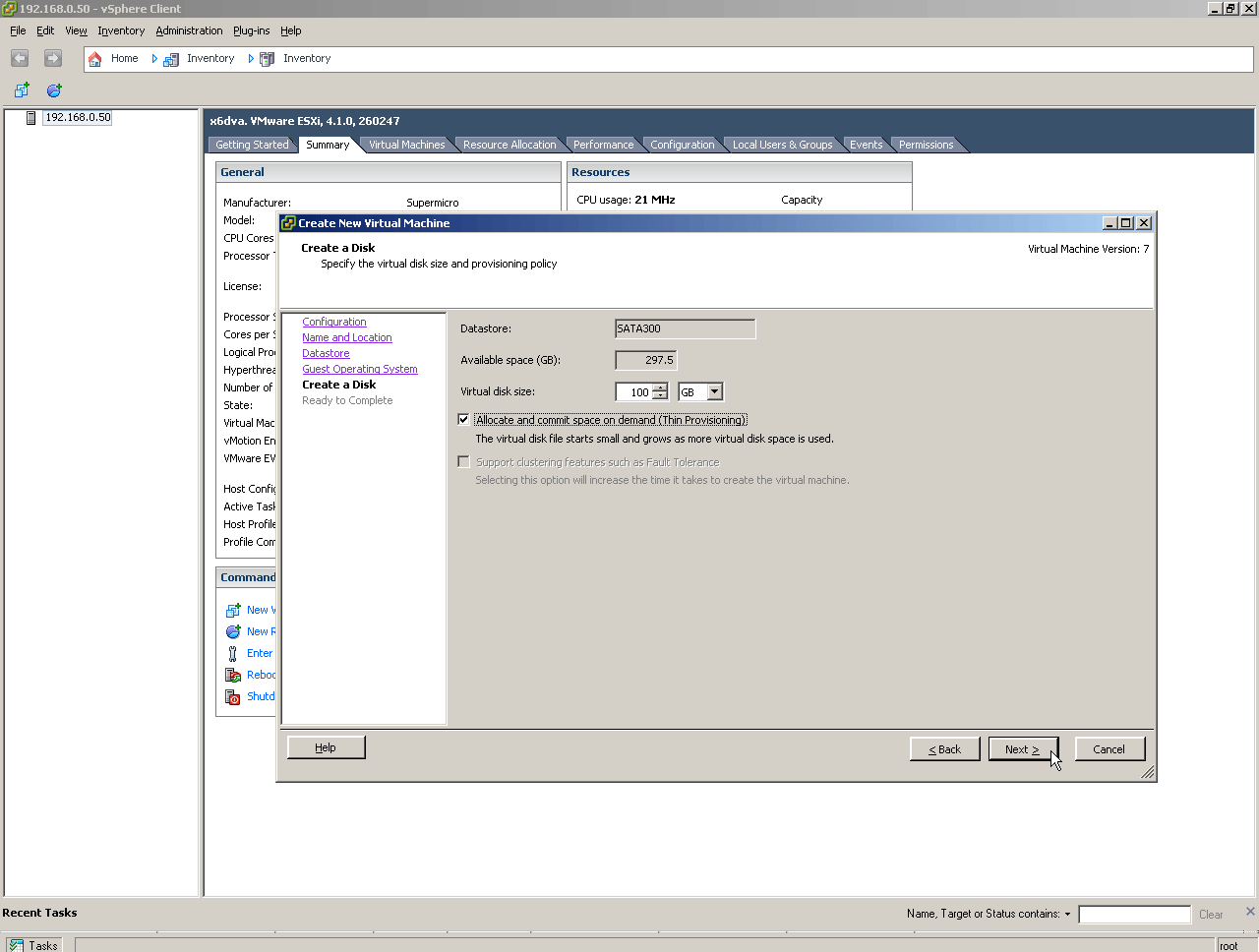Click the Shutdown command icon
The height and width of the screenshot is (952, 1259).
233,697
